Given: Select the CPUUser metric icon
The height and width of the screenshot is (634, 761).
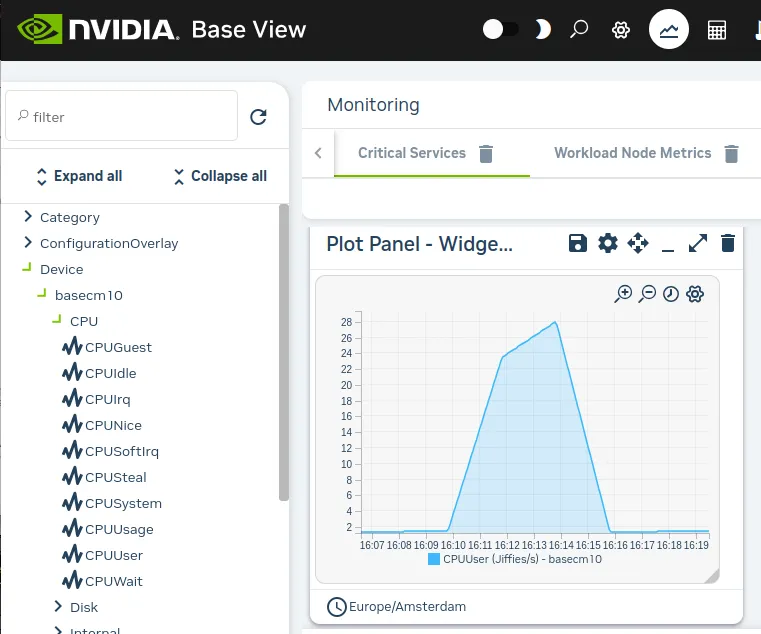Looking at the screenshot, I should (72, 555).
